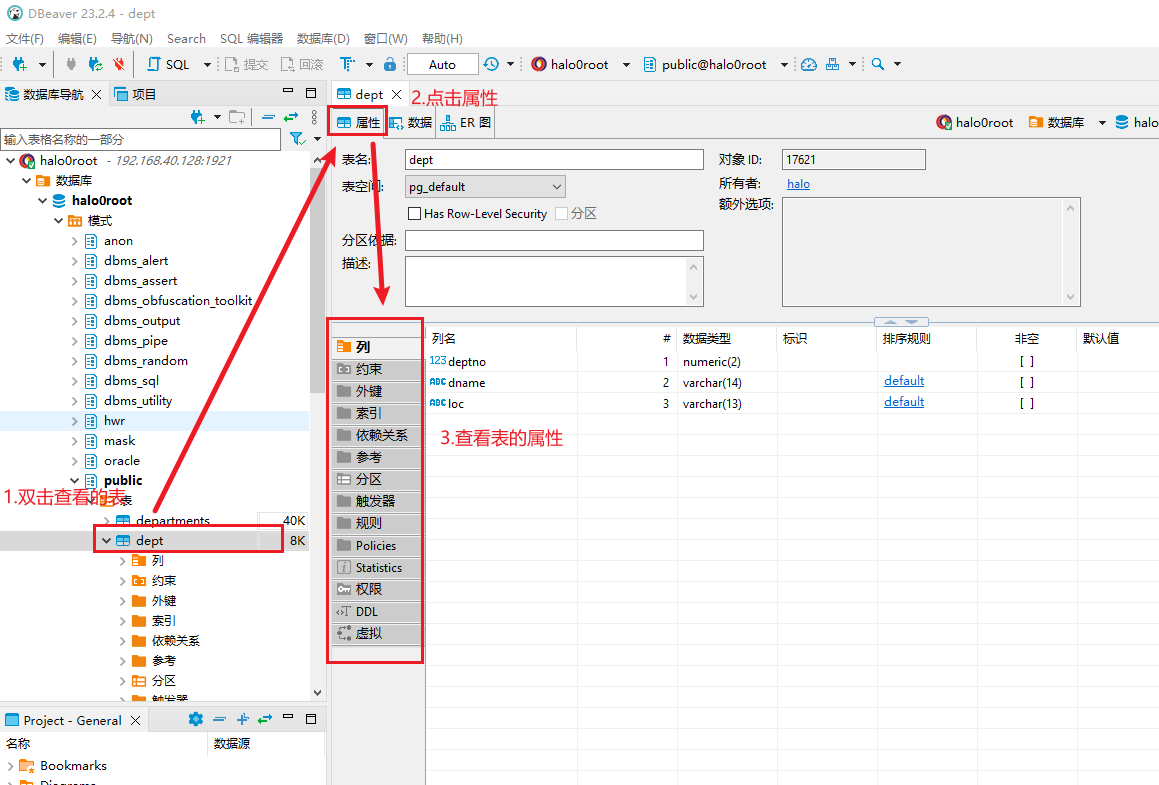Open the Constraints (约束) section
Viewport: 1159px width, 785px height.
coord(377,369)
